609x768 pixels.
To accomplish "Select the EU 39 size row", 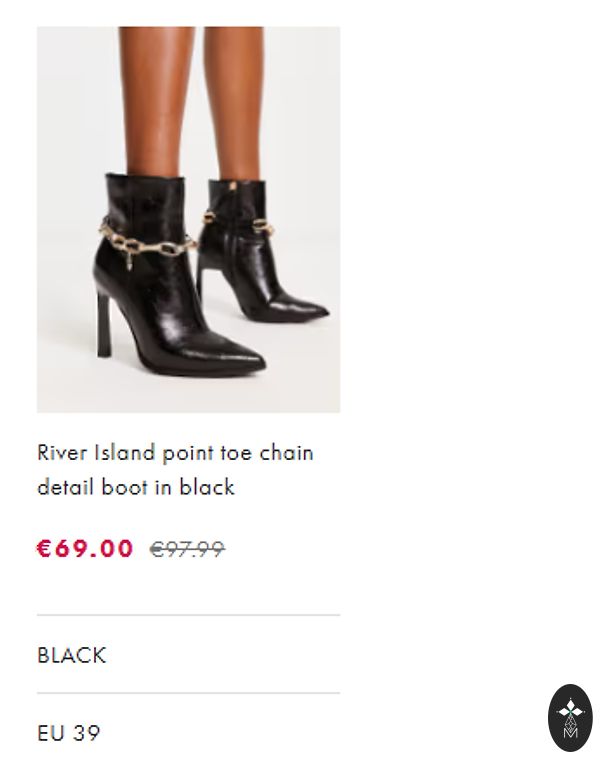I will click(189, 732).
